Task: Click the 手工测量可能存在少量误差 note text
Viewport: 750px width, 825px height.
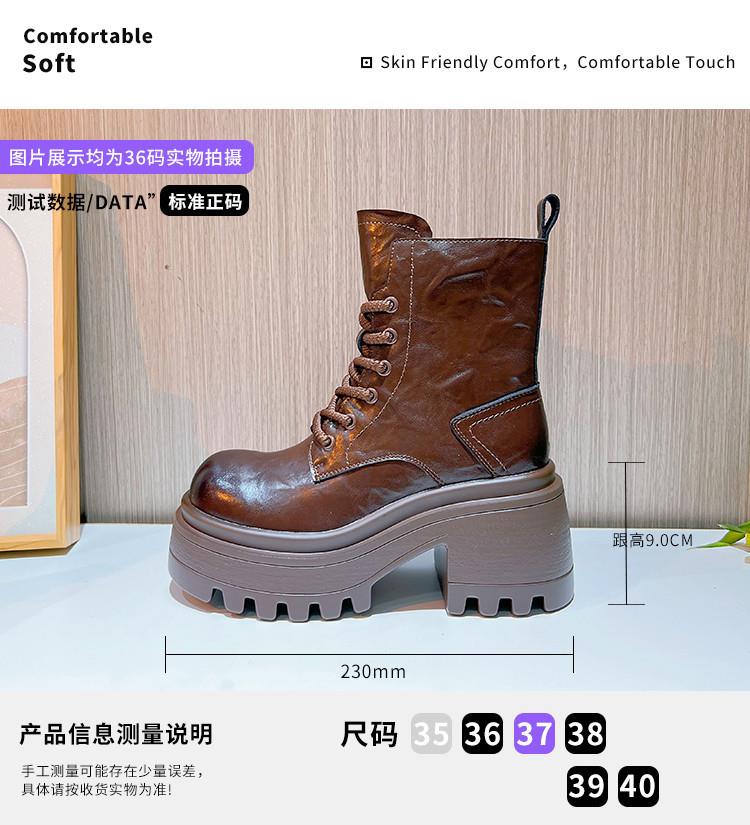Action: point(112,772)
